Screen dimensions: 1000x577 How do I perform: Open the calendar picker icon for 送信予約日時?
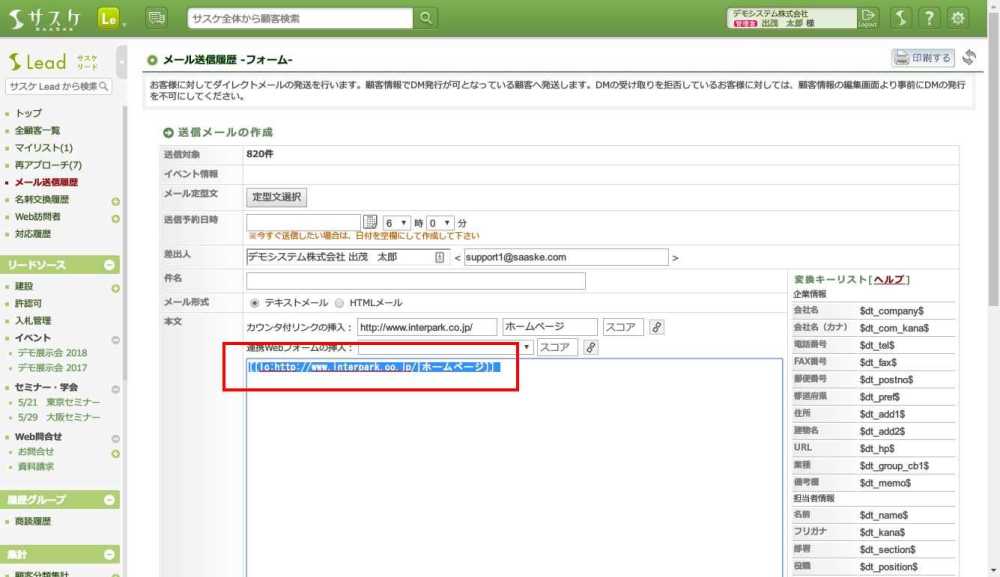[370, 222]
